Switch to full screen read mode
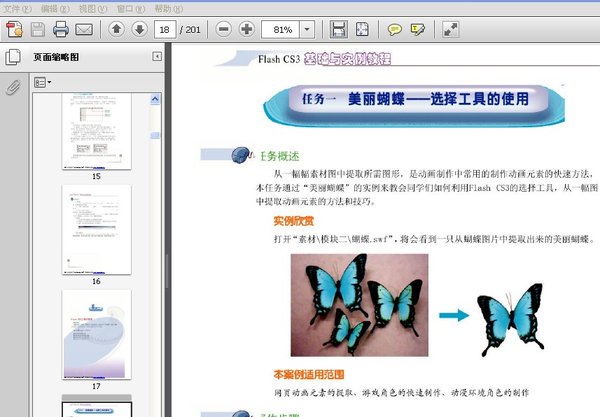This screenshot has width=600, height=417. tap(450, 29)
